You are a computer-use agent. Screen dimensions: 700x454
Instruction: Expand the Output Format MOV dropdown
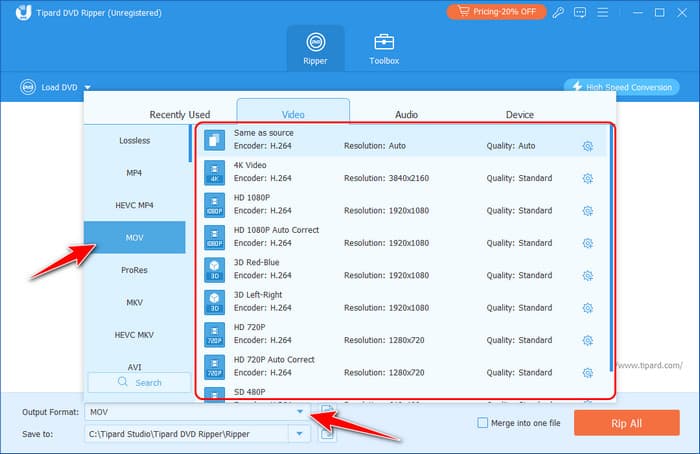coord(300,412)
